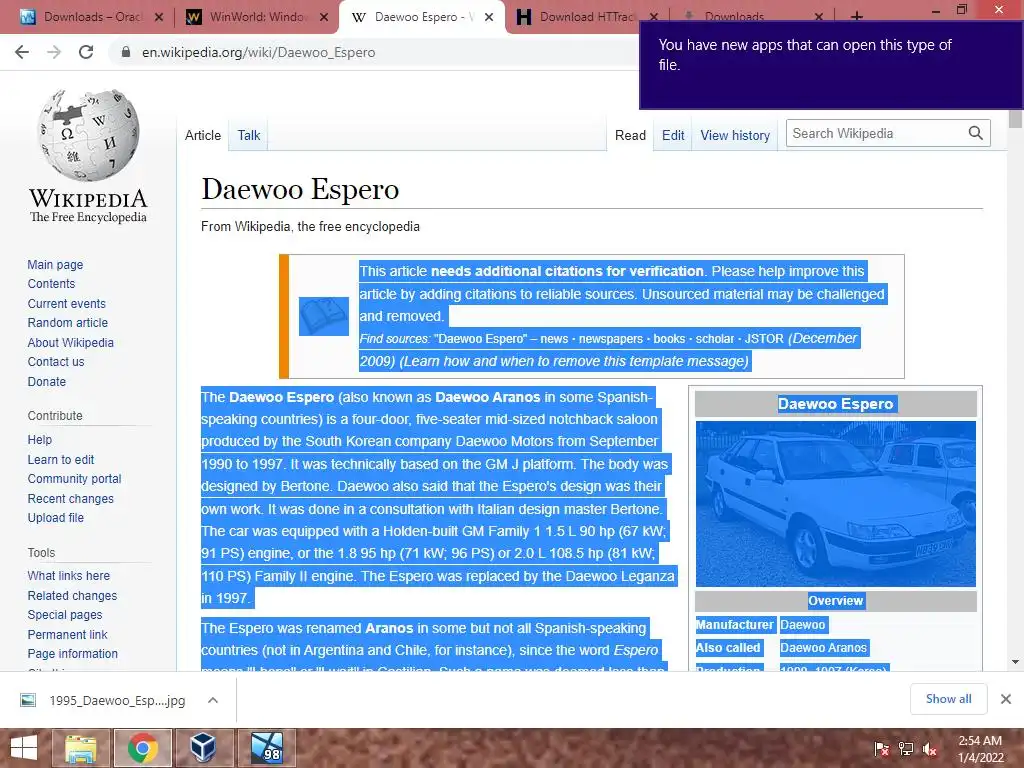The image size is (1024, 768).
Task: Open About Wikipedia link
Action: click(x=71, y=342)
